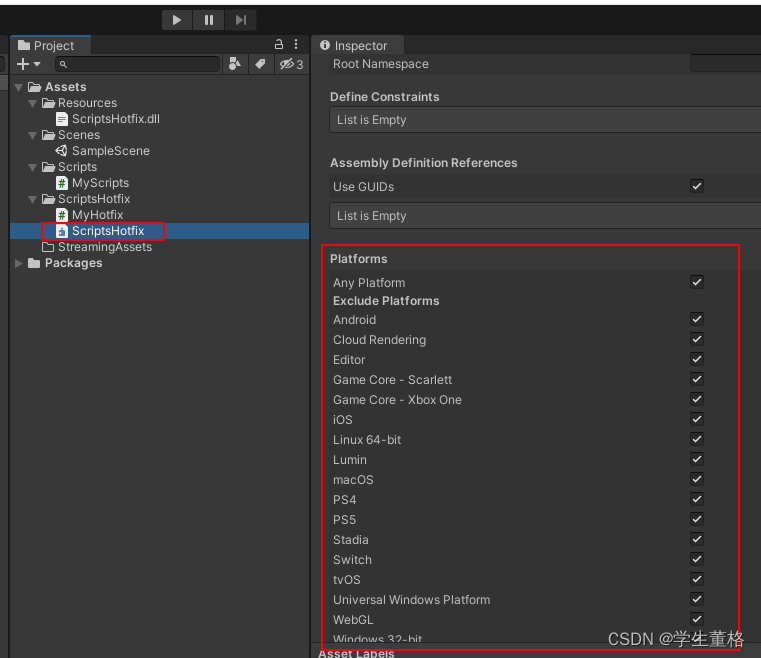This screenshot has height=658, width=761.
Task: Click the MyHotfix script hash icon
Action: tap(62, 215)
